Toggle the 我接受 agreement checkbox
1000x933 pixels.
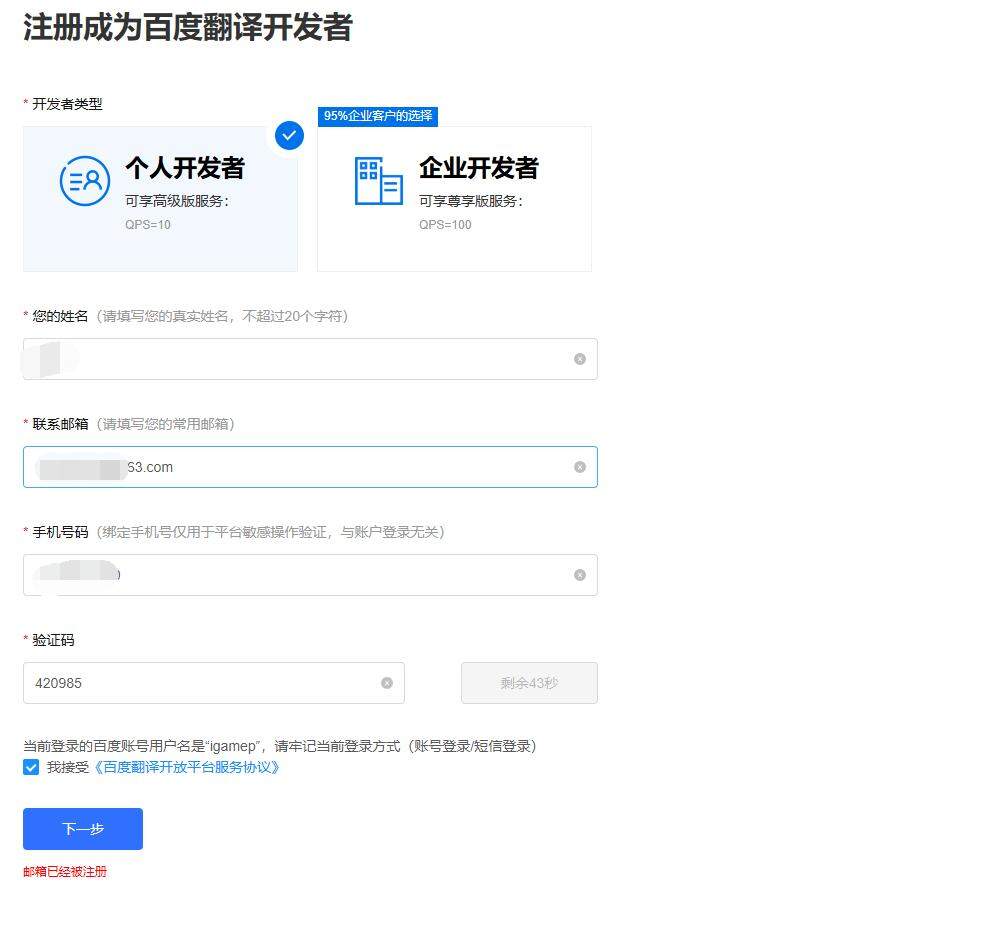[31, 768]
